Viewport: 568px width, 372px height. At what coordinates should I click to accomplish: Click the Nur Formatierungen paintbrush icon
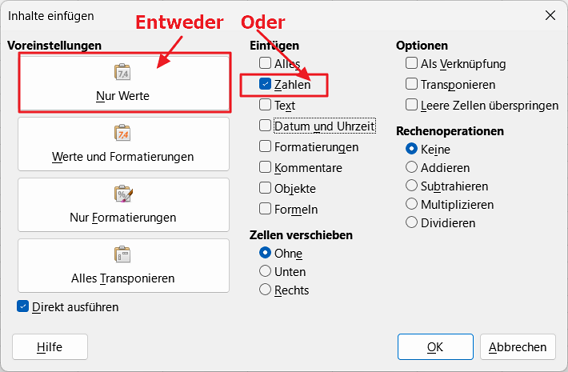[x=123, y=193]
